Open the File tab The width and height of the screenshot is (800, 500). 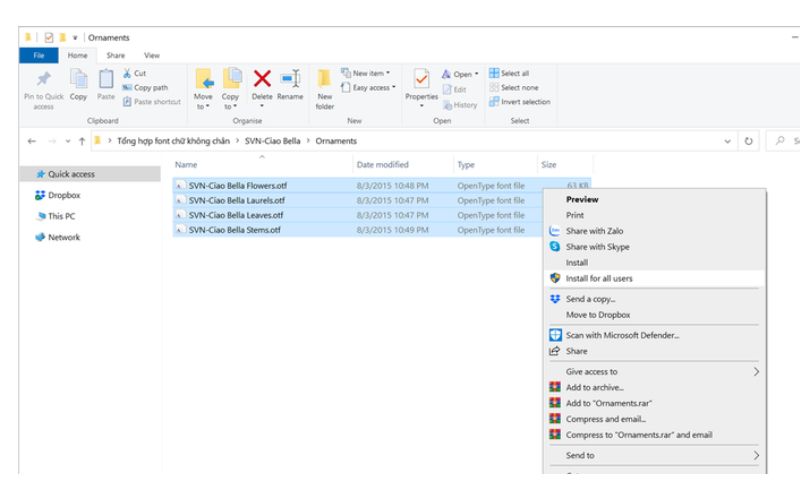pyautogui.click(x=39, y=55)
